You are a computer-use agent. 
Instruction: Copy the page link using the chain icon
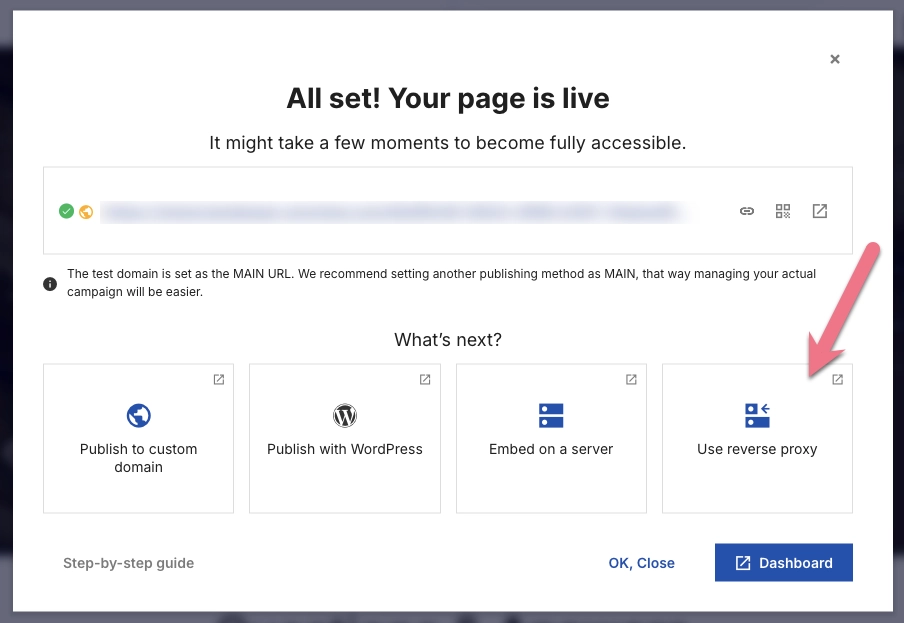747,211
